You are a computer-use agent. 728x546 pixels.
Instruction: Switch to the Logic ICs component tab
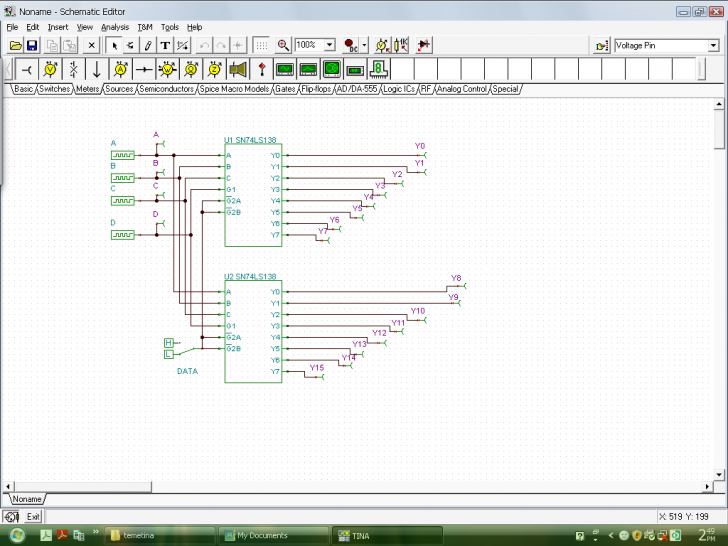399,89
